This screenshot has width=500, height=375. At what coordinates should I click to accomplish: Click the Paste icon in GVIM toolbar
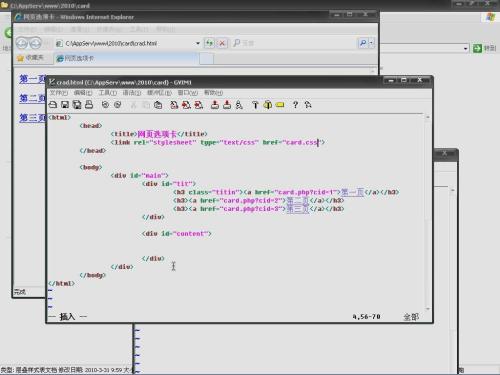[x=158, y=105]
